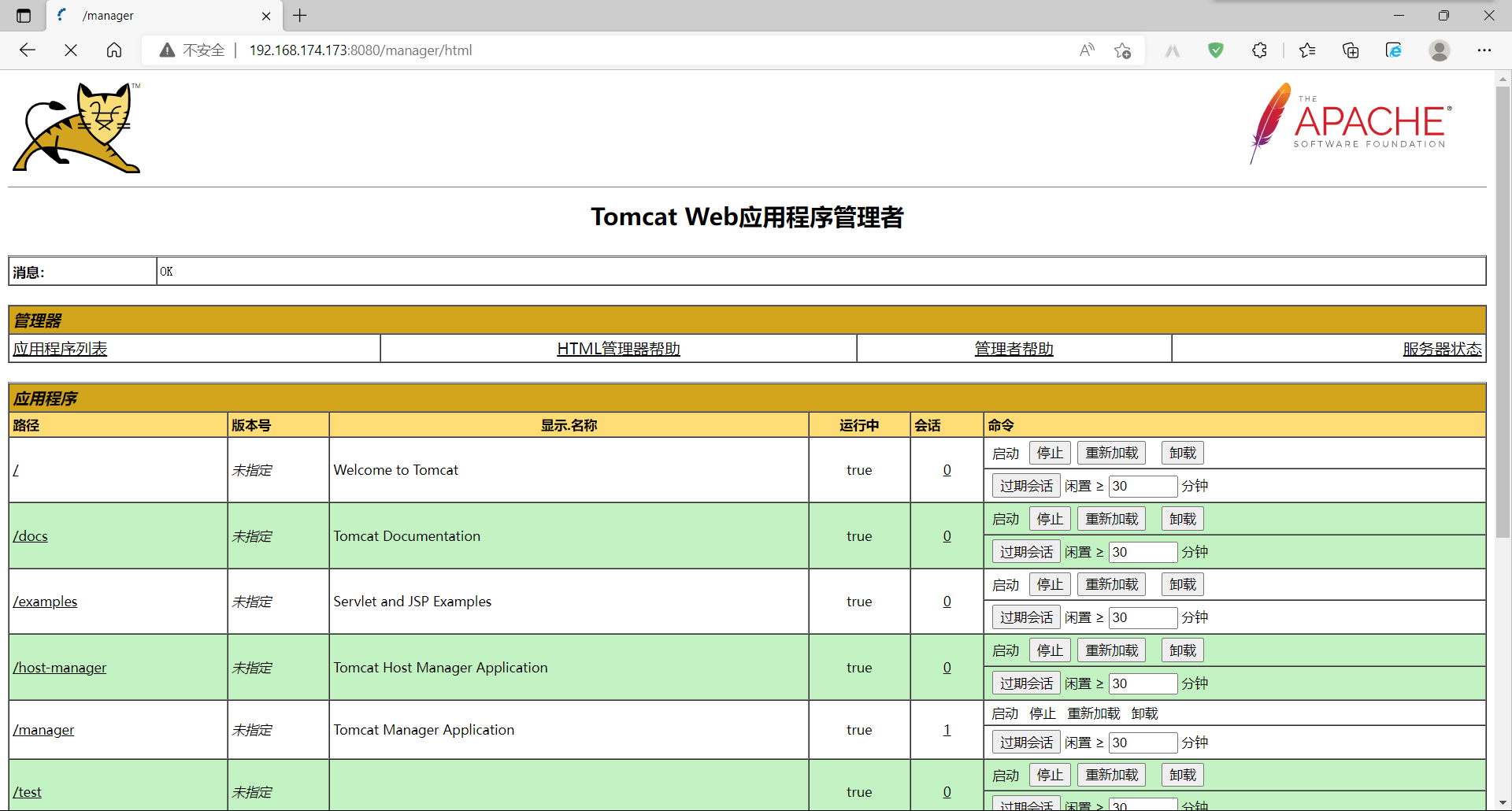Stop the root / application
This screenshot has width=1512, height=811.
pyautogui.click(x=1050, y=454)
